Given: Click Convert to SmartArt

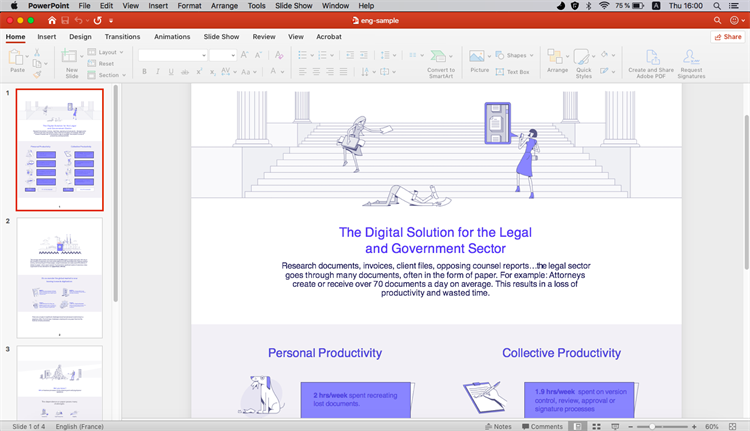Looking at the screenshot, I should (x=441, y=64).
